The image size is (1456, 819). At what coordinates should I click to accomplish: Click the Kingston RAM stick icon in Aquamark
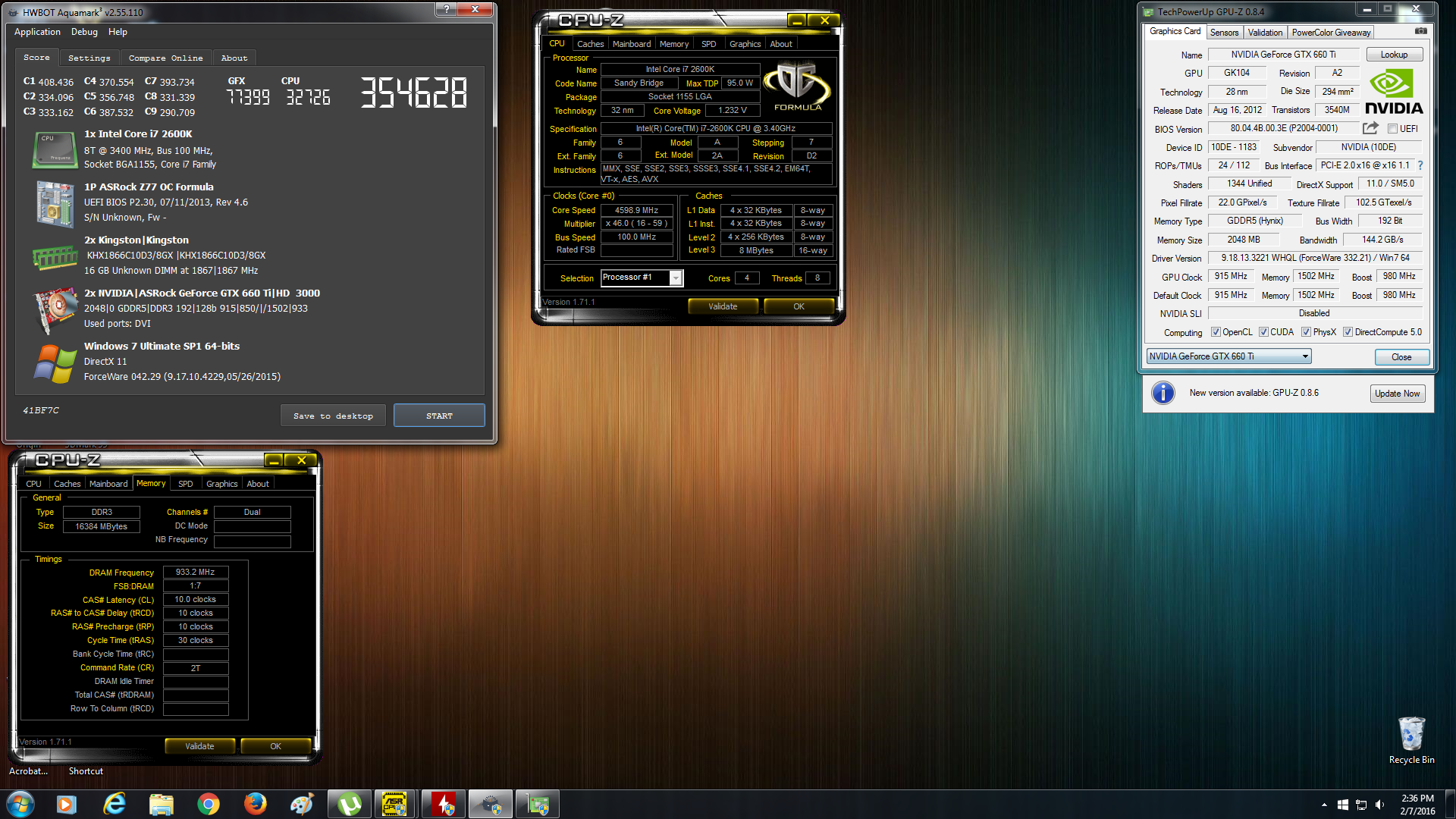tap(55, 258)
